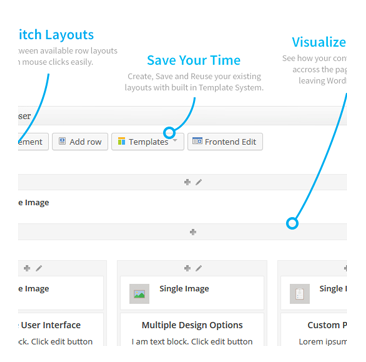Viewport: 366px width, 362px height.
Task: Click plus icon in top row header
Action: tap(187, 182)
